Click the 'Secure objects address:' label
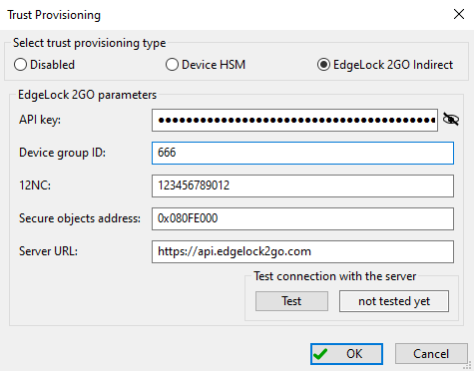 80,218
